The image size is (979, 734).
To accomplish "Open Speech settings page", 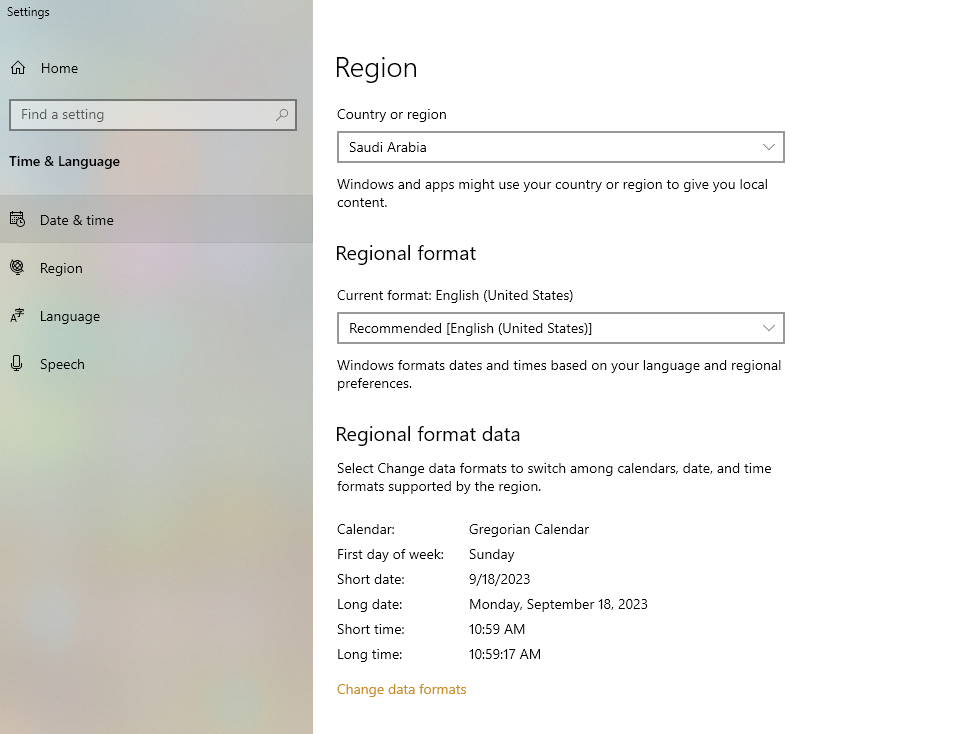I will click(x=156, y=364).
